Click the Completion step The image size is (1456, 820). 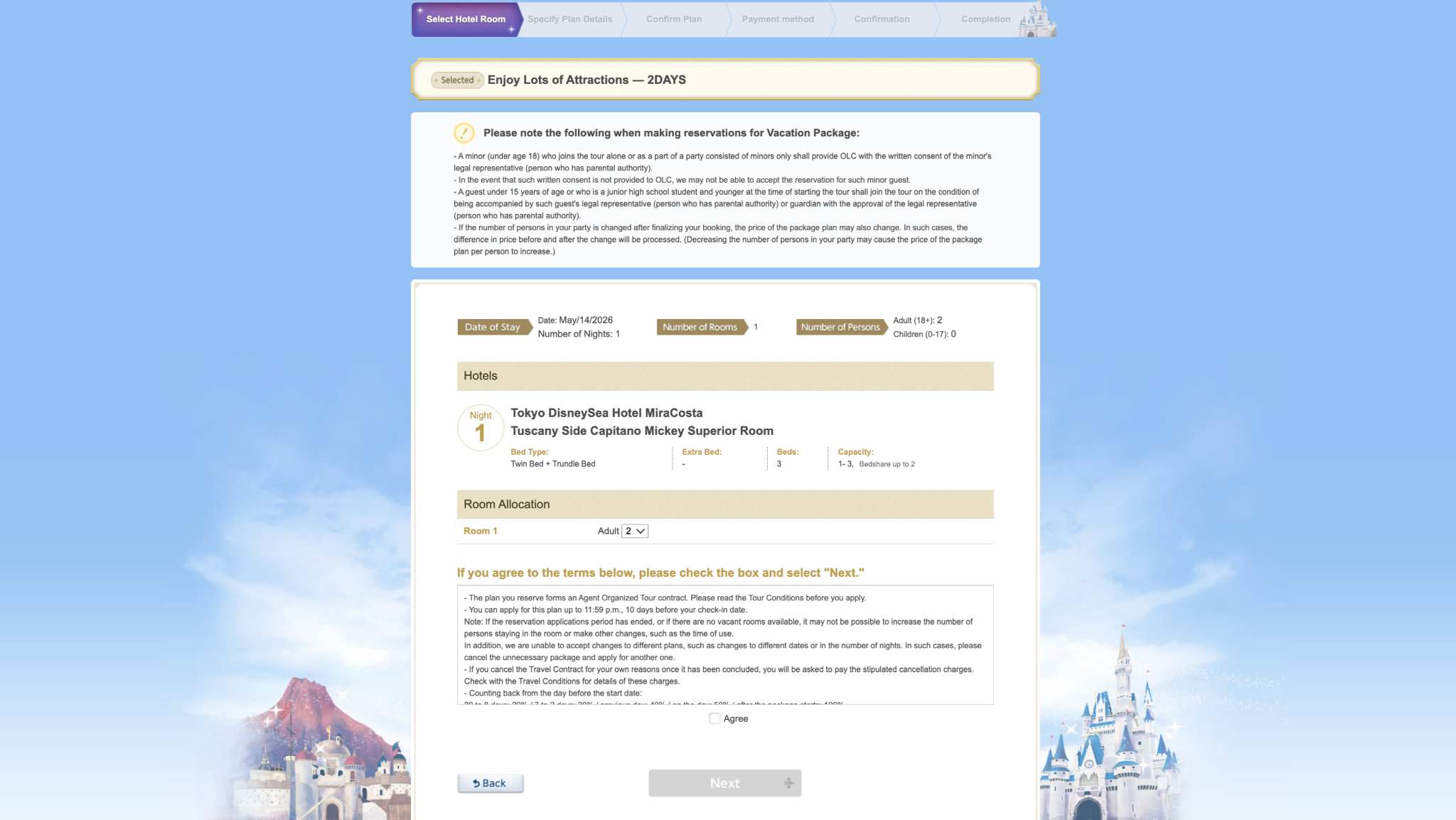tap(985, 19)
